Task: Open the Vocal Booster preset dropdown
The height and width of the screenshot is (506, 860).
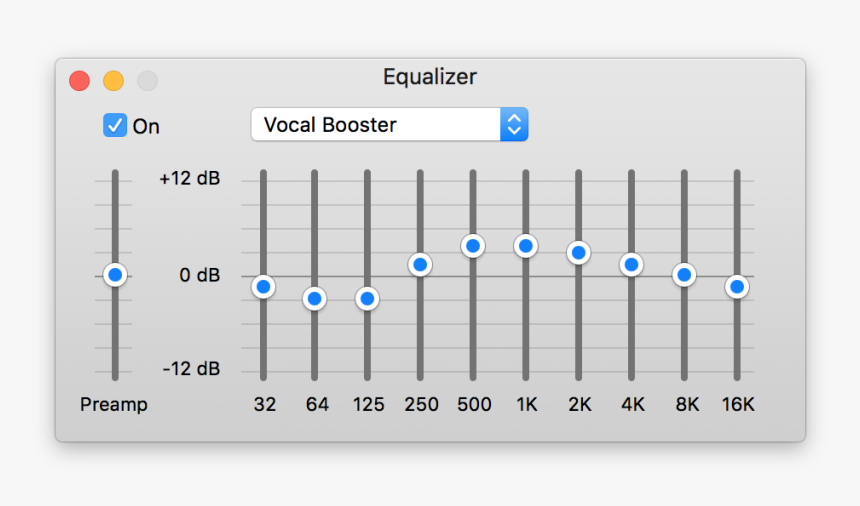Action: tap(389, 124)
